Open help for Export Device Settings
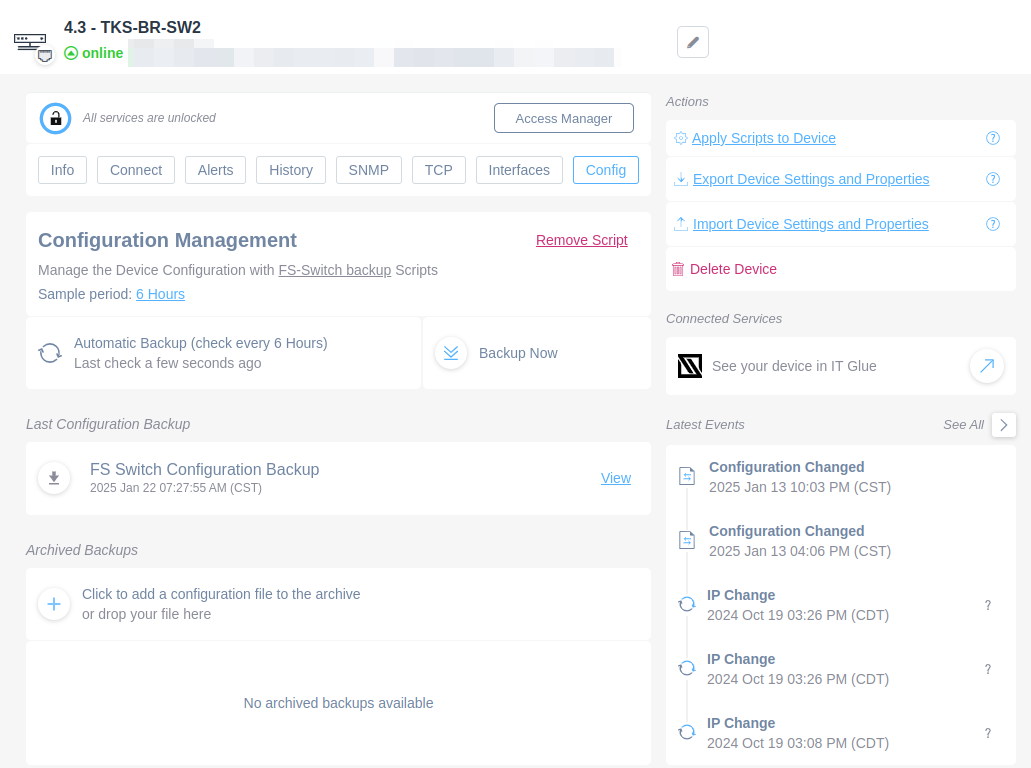Viewport: 1031px width, 768px height. (993, 179)
